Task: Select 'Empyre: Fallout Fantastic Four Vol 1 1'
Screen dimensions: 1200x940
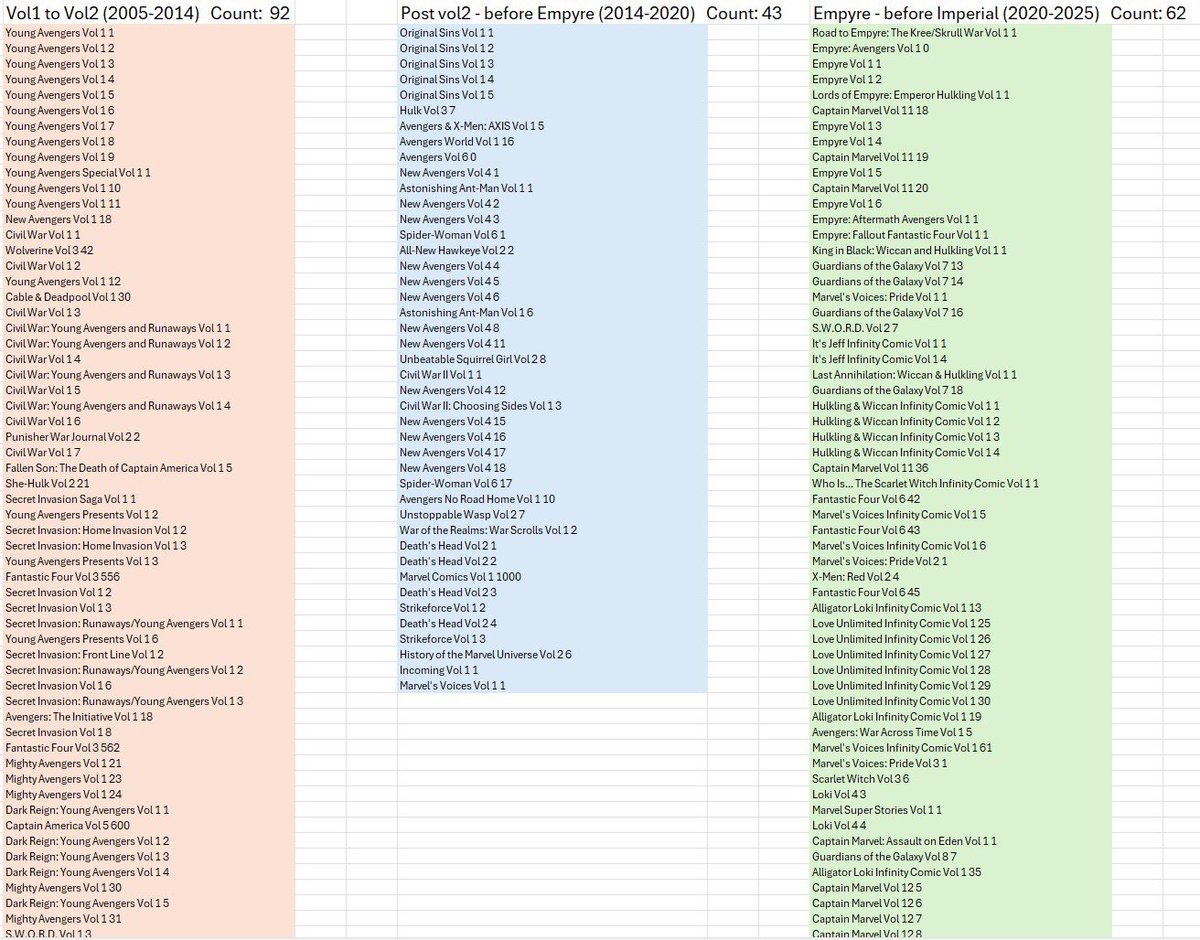Action: 902,235
